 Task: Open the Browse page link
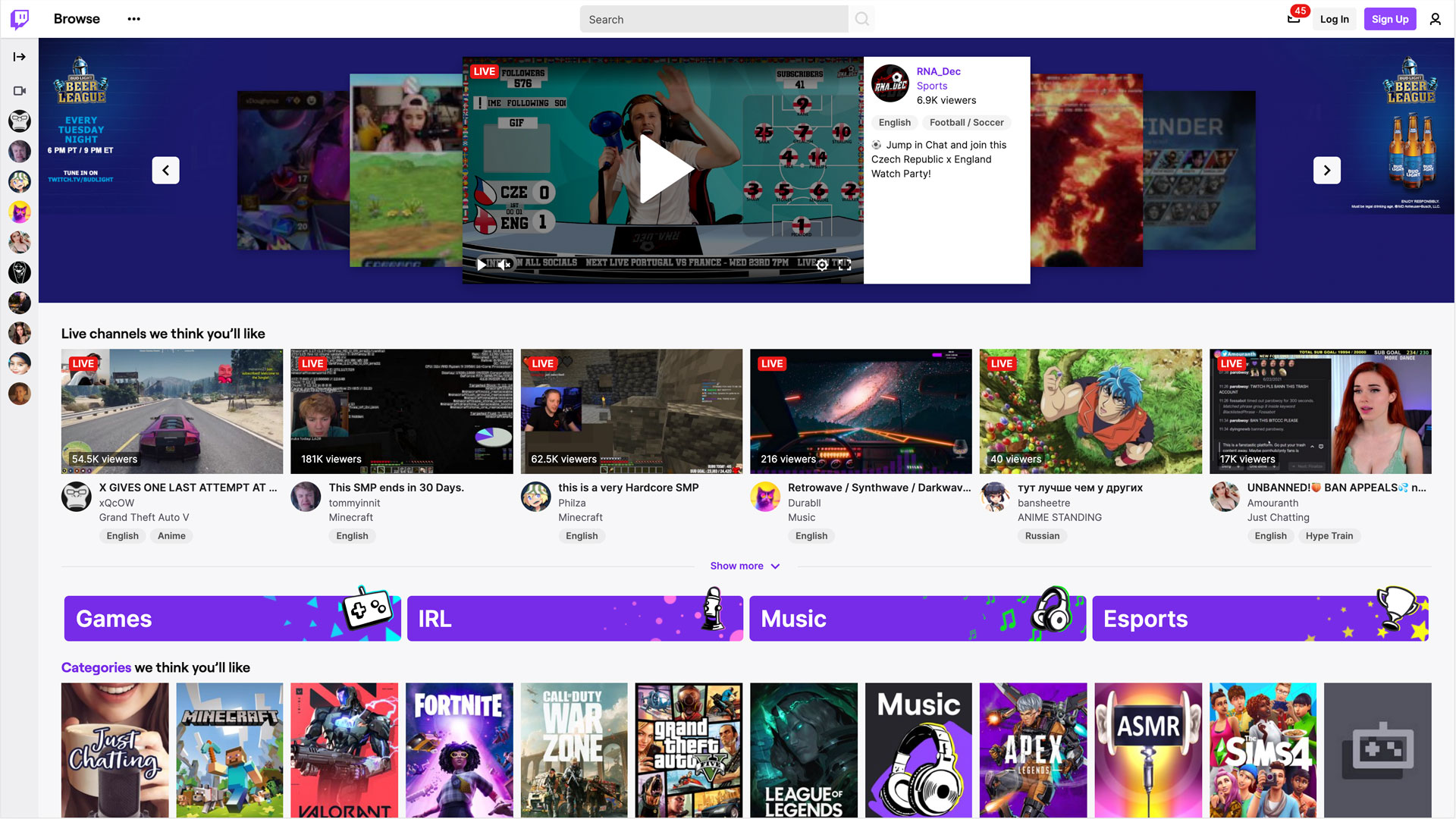(x=77, y=19)
